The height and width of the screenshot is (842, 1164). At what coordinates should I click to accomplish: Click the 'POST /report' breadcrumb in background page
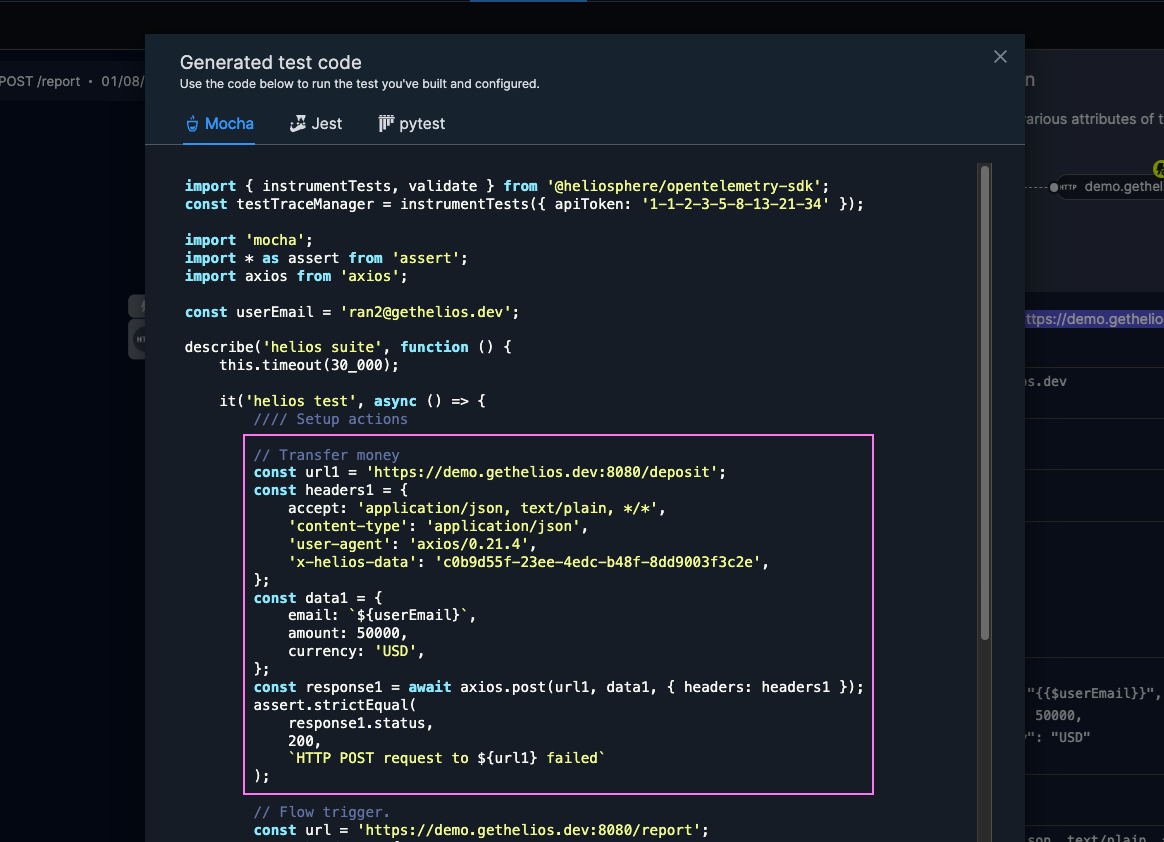click(x=40, y=82)
